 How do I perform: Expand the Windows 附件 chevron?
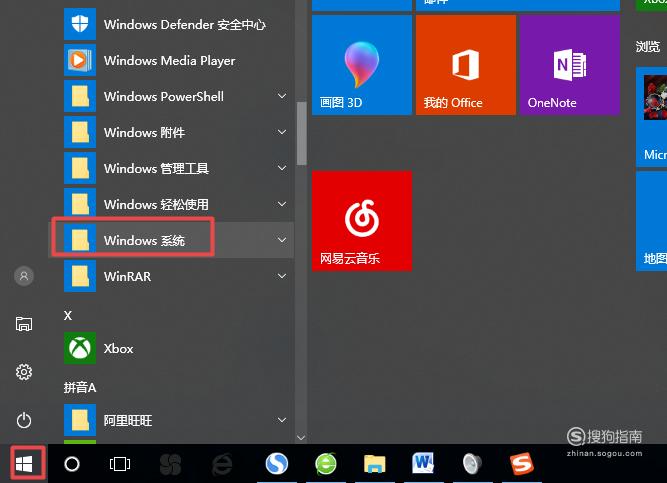pyautogui.click(x=282, y=132)
